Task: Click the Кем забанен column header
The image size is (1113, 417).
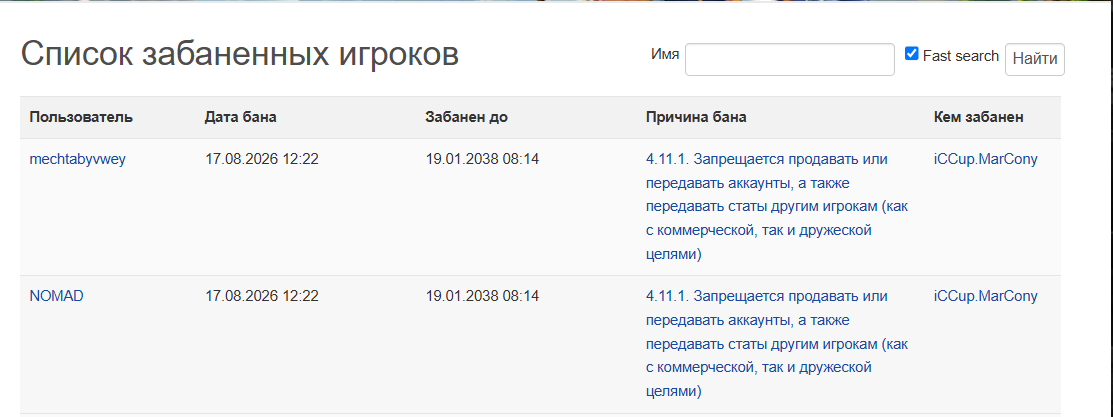Action: tap(978, 117)
